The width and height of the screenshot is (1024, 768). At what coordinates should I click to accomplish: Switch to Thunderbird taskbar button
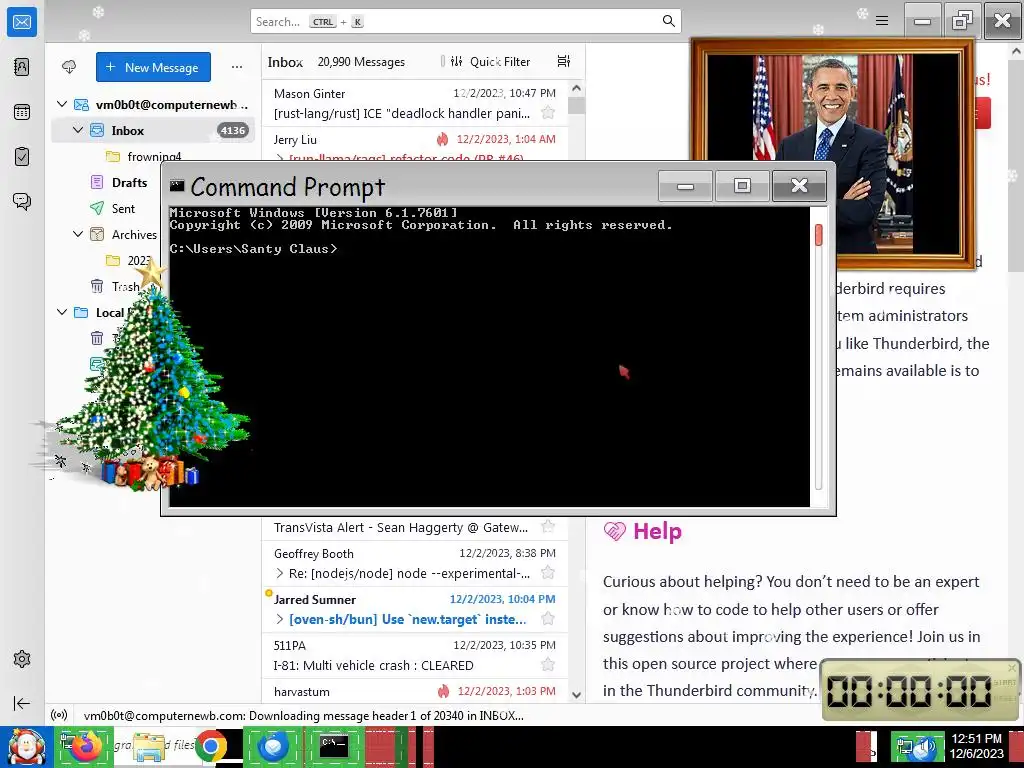(x=273, y=746)
